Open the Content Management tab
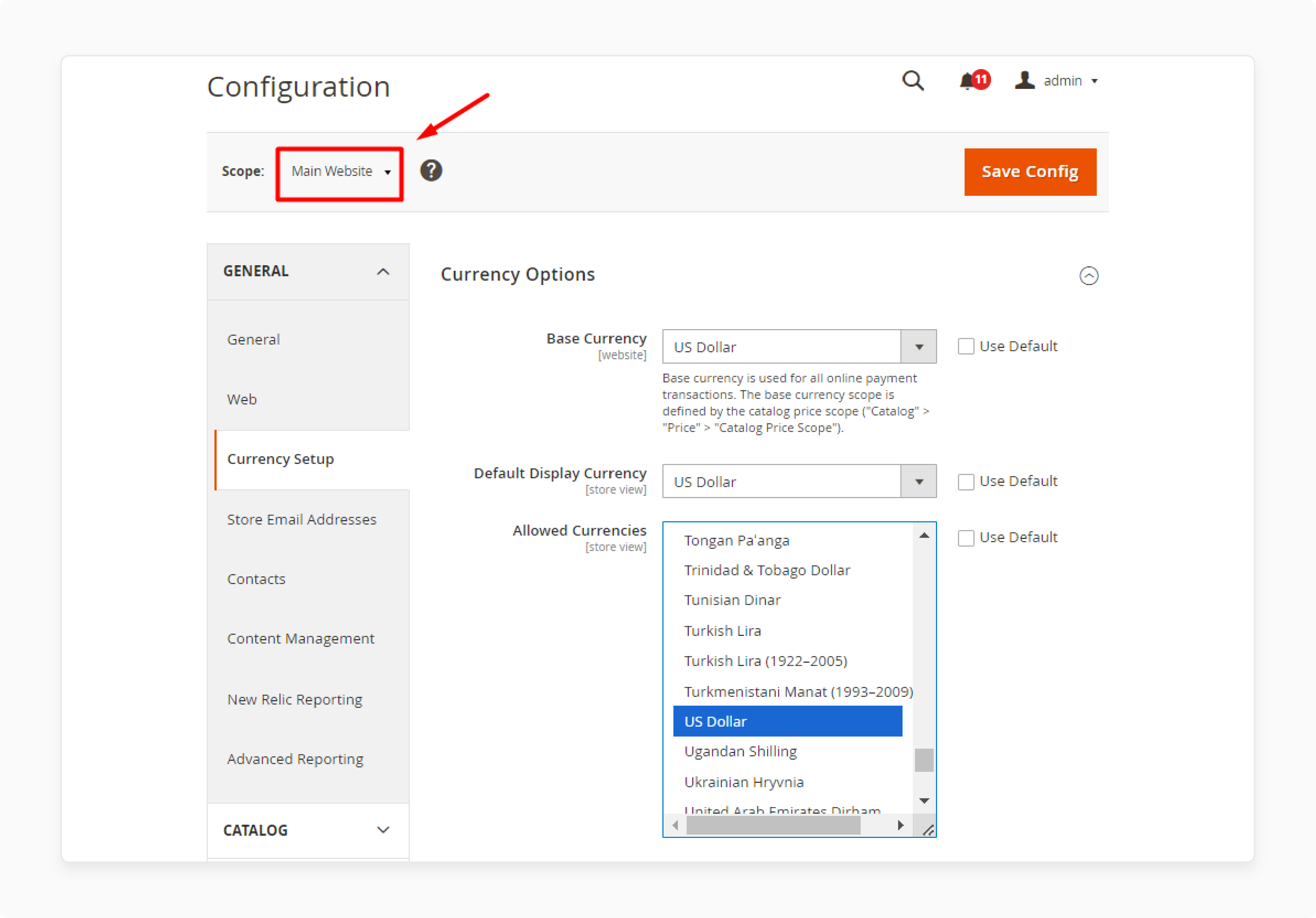The height and width of the screenshot is (918, 1316). tap(300, 639)
